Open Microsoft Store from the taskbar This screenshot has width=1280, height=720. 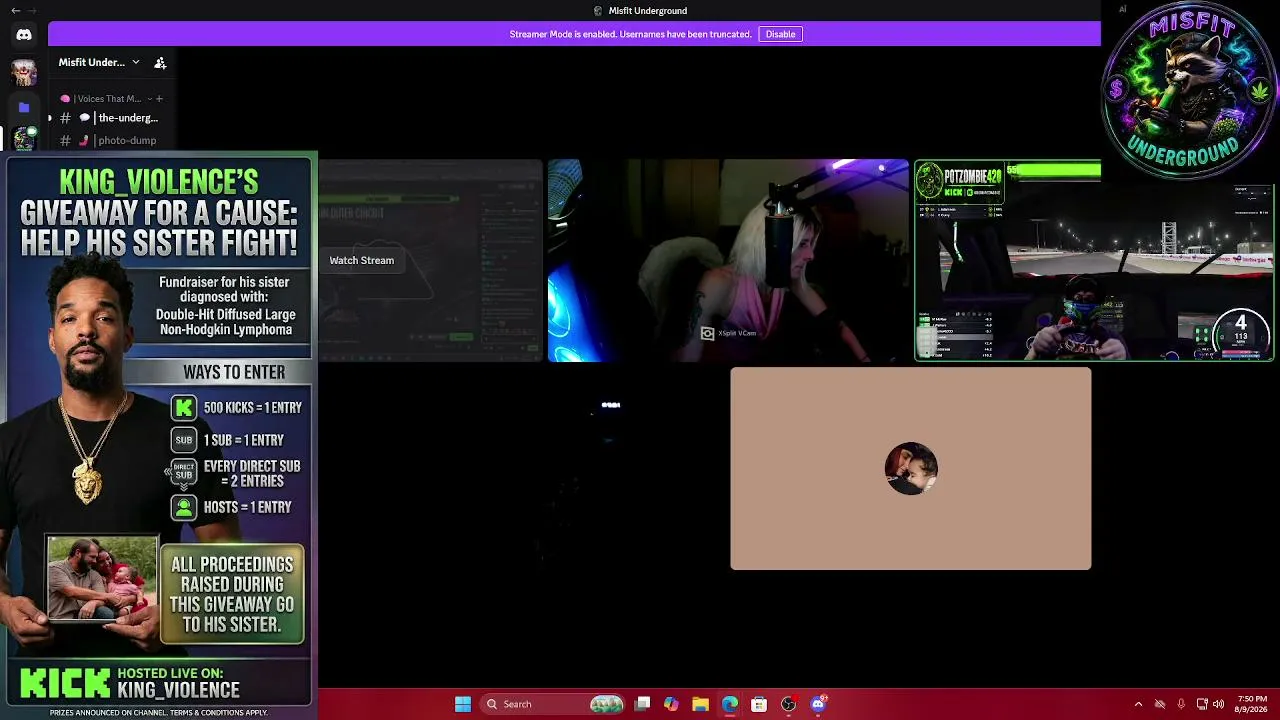pyautogui.click(x=759, y=704)
